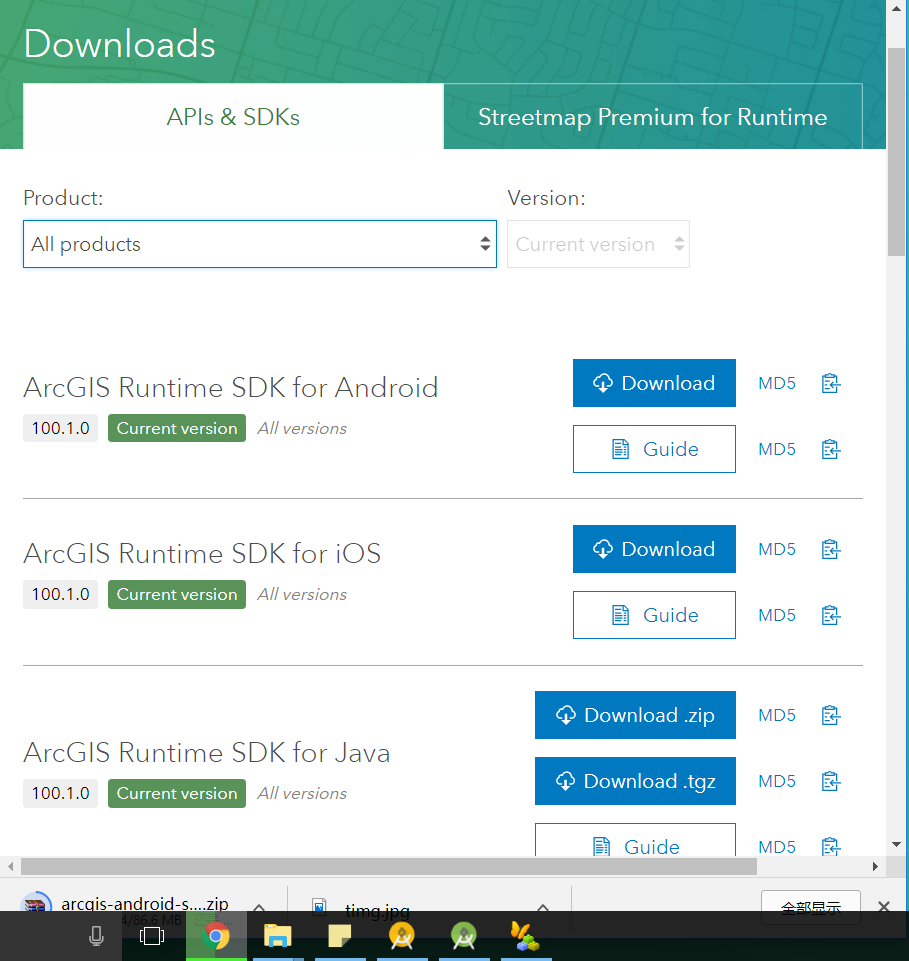Select the APIs & SDKs tab
Viewport: 909px width, 961px height.
click(x=232, y=116)
